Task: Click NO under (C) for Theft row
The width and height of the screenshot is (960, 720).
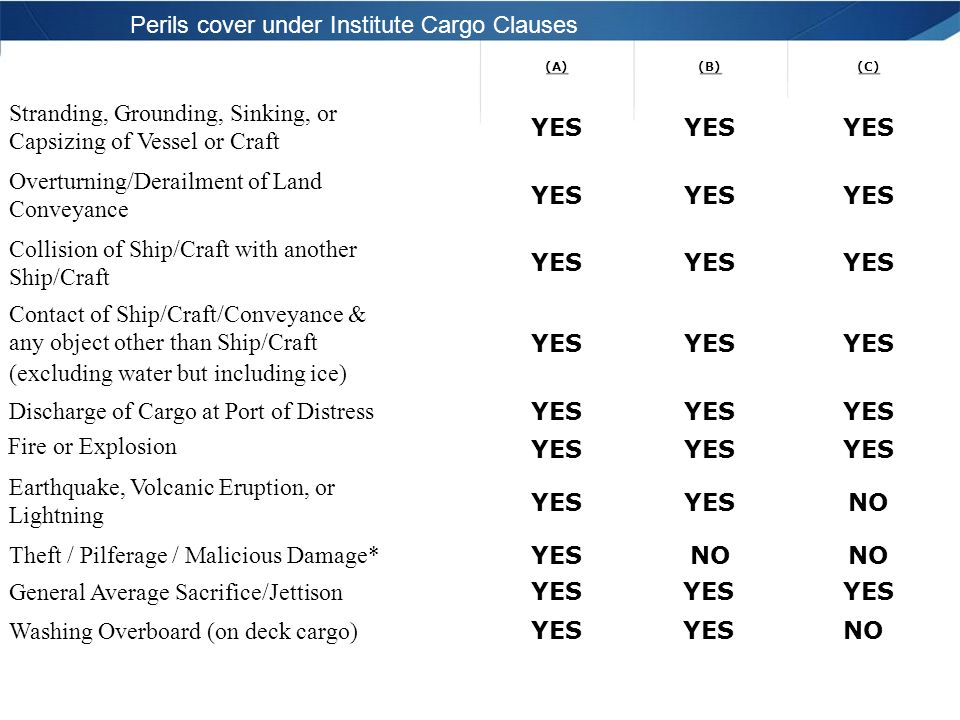Action: 868,555
